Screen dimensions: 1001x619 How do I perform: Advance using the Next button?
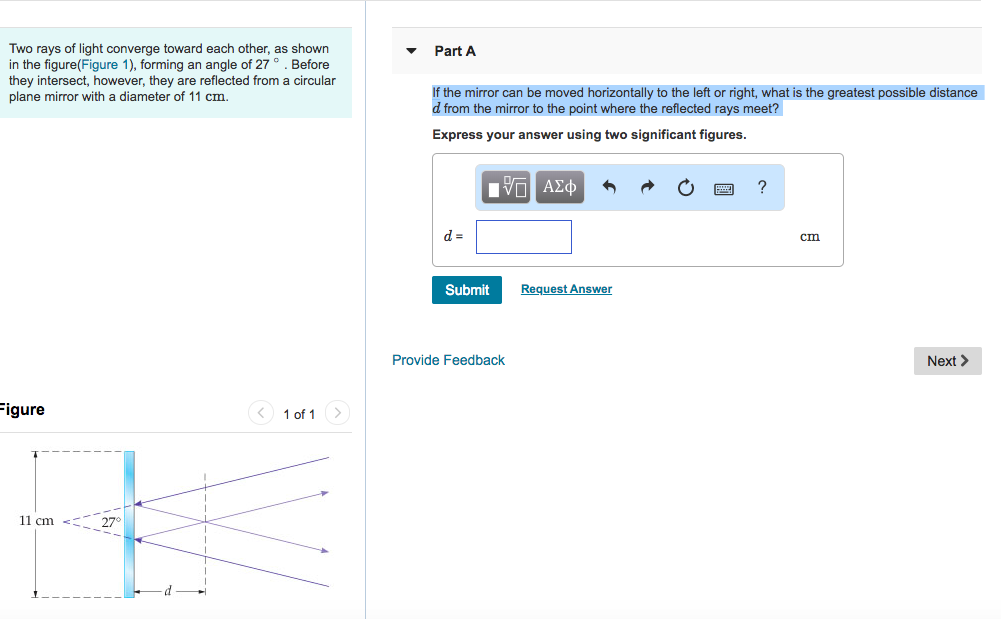tap(947, 361)
